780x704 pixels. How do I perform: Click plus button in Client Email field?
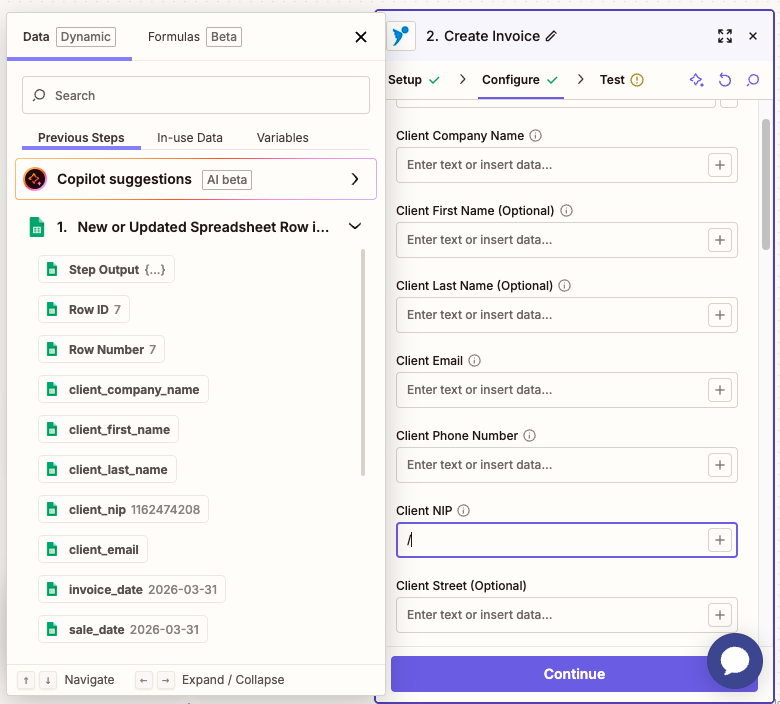click(x=719, y=390)
